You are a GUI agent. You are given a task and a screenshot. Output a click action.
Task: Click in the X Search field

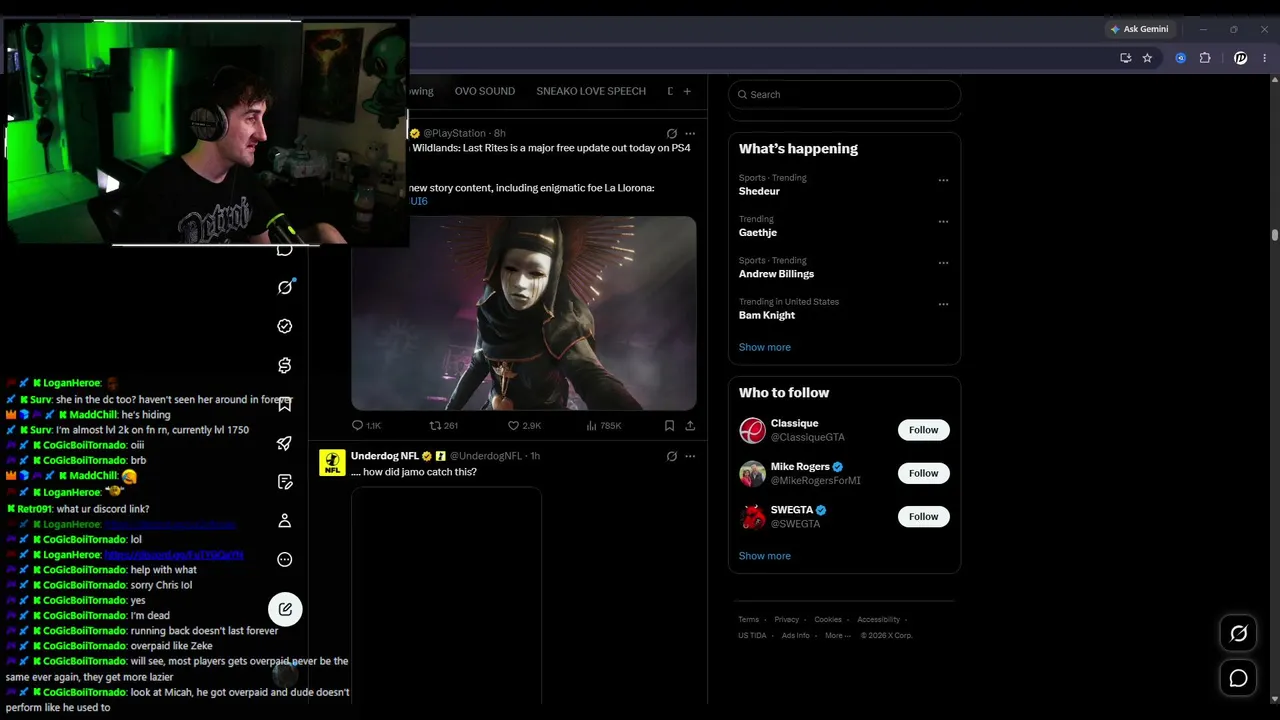coord(845,94)
